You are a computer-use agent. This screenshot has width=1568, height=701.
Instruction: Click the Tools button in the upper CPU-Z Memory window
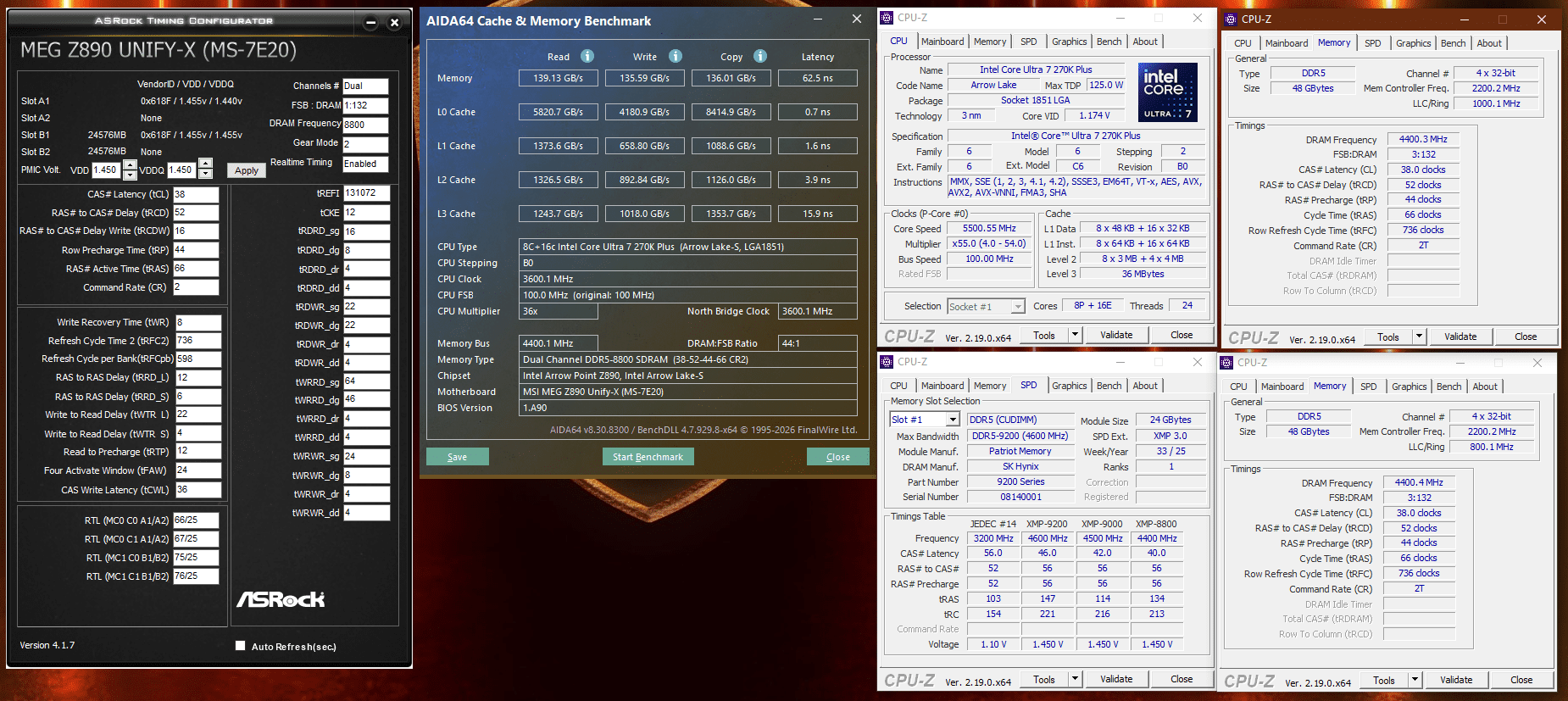(x=1388, y=337)
